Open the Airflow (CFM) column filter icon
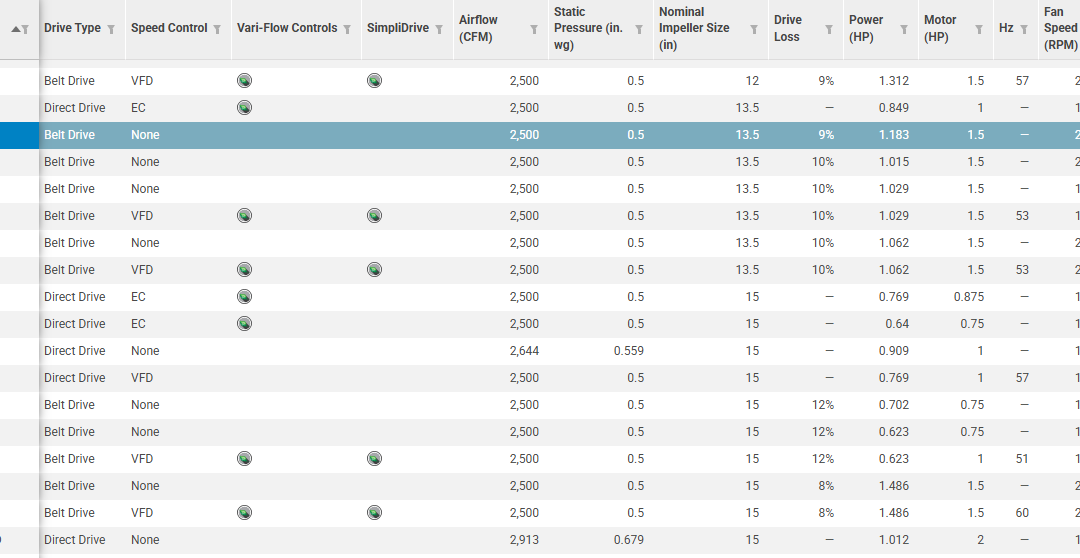Viewport: 1080px width, 558px height. pos(534,29)
